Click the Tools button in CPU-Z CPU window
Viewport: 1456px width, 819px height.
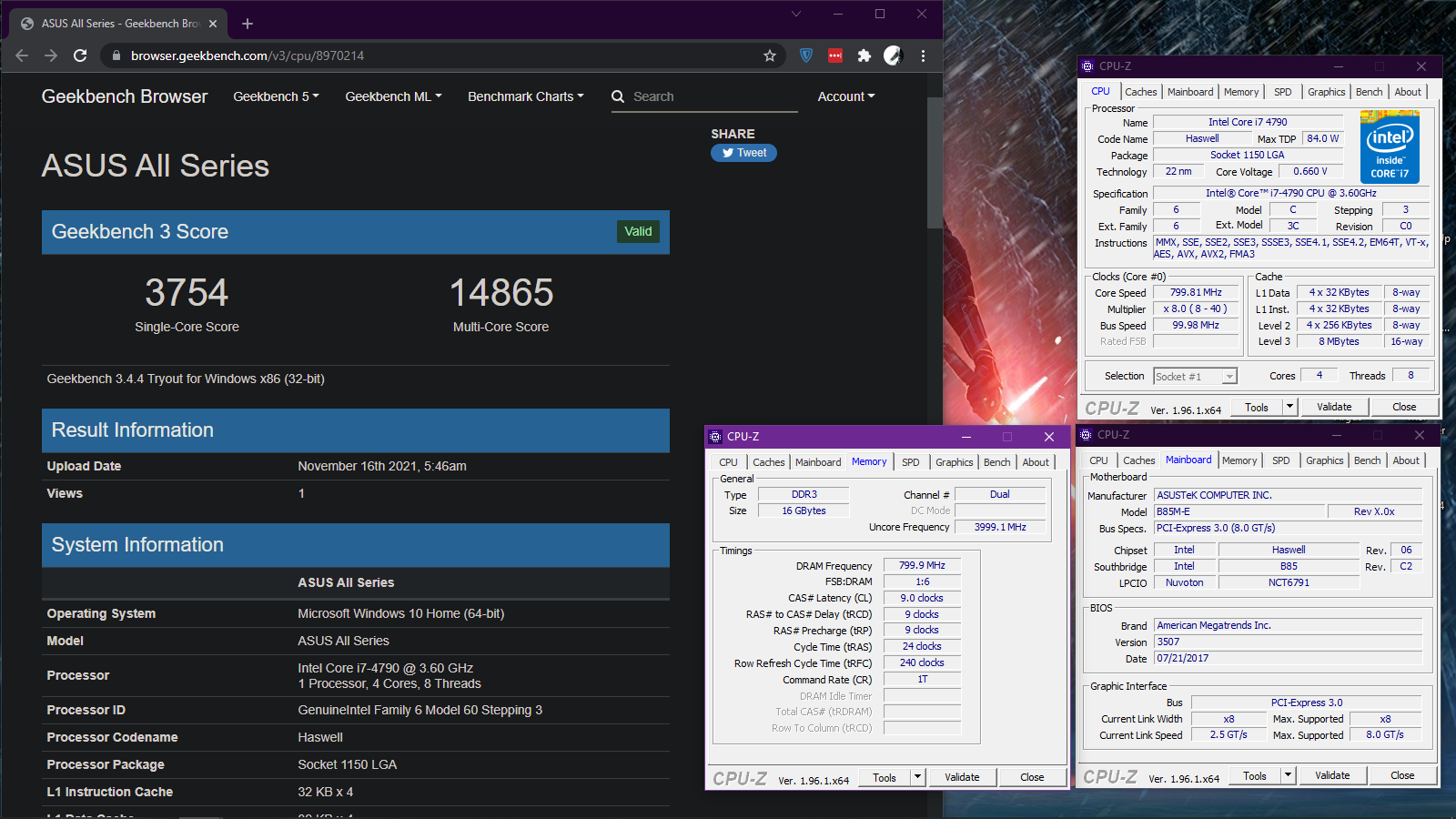1257,407
